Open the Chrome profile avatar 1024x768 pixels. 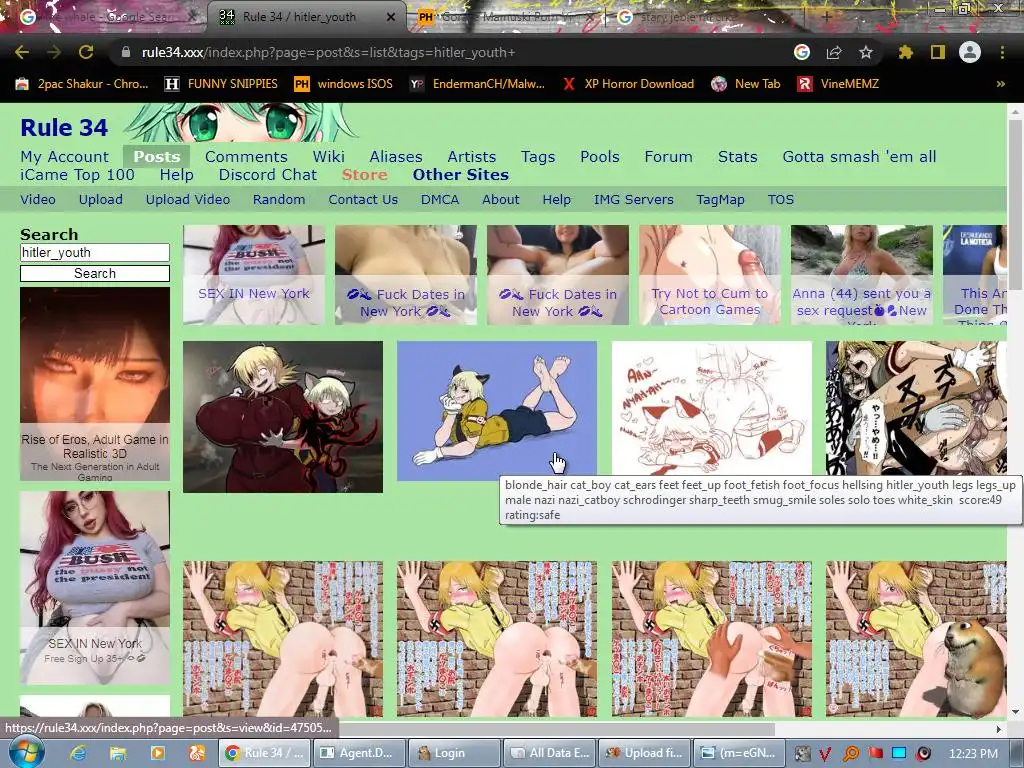point(970,52)
